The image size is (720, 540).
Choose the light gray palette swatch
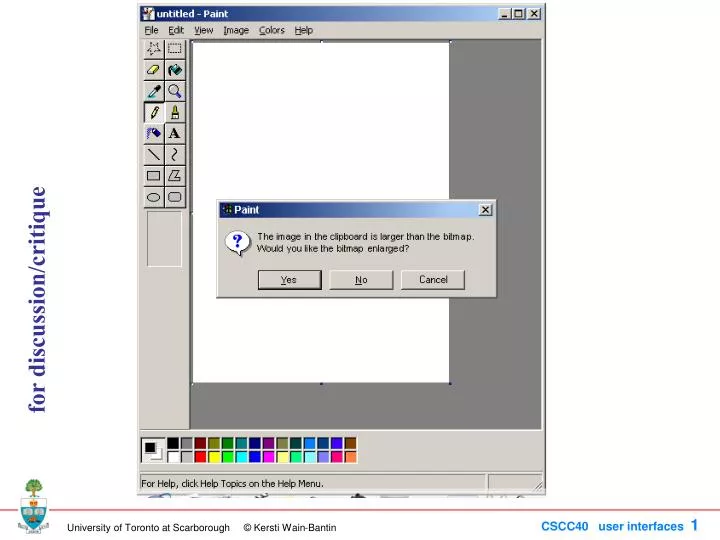click(x=186, y=456)
